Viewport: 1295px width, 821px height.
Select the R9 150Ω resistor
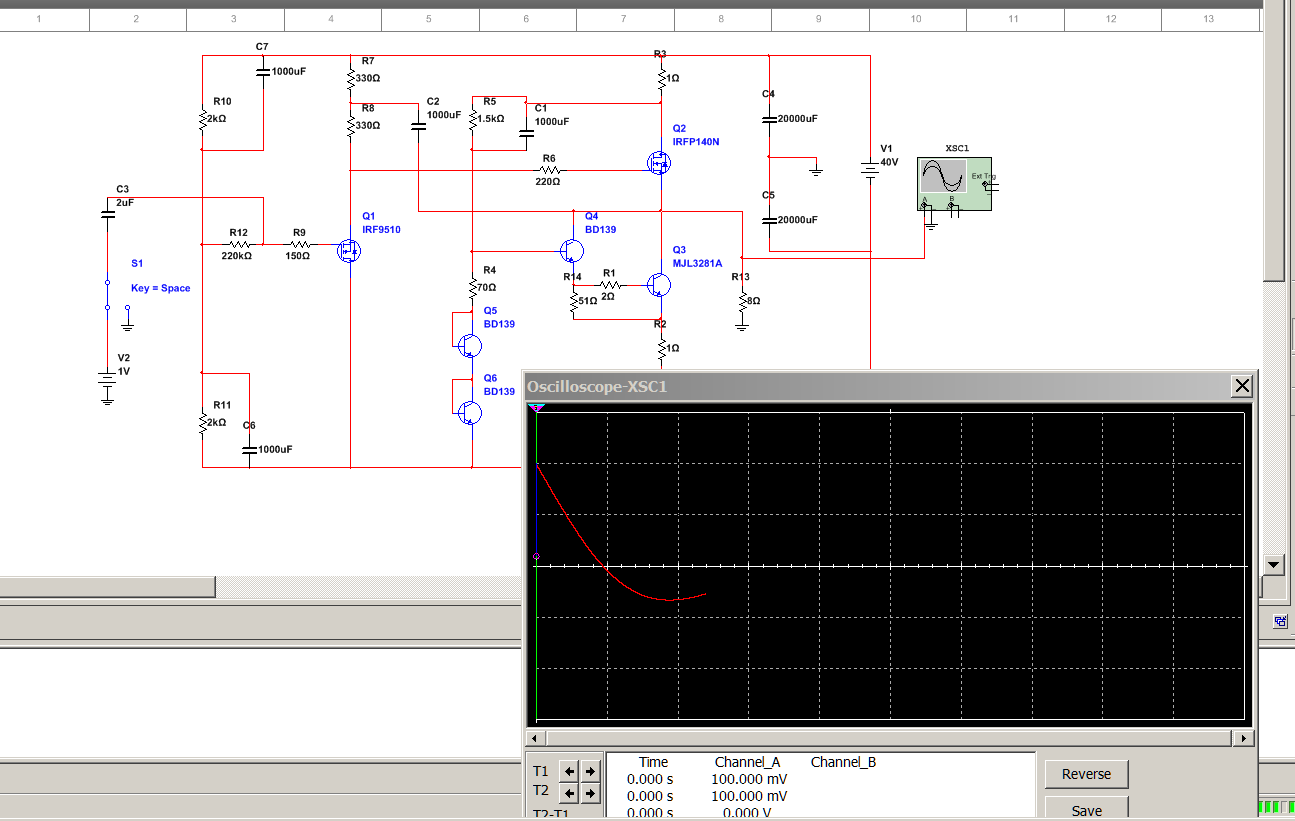[x=299, y=243]
